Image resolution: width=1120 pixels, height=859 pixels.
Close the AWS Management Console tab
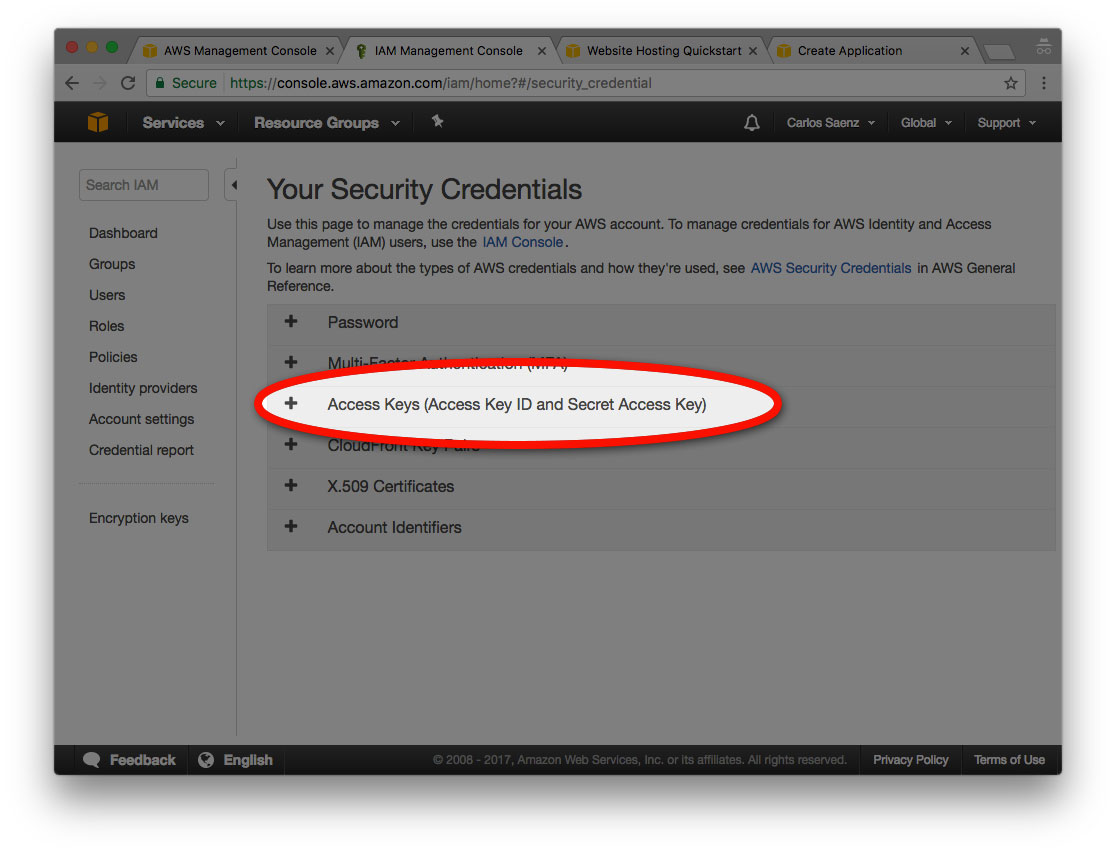pos(329,51)
